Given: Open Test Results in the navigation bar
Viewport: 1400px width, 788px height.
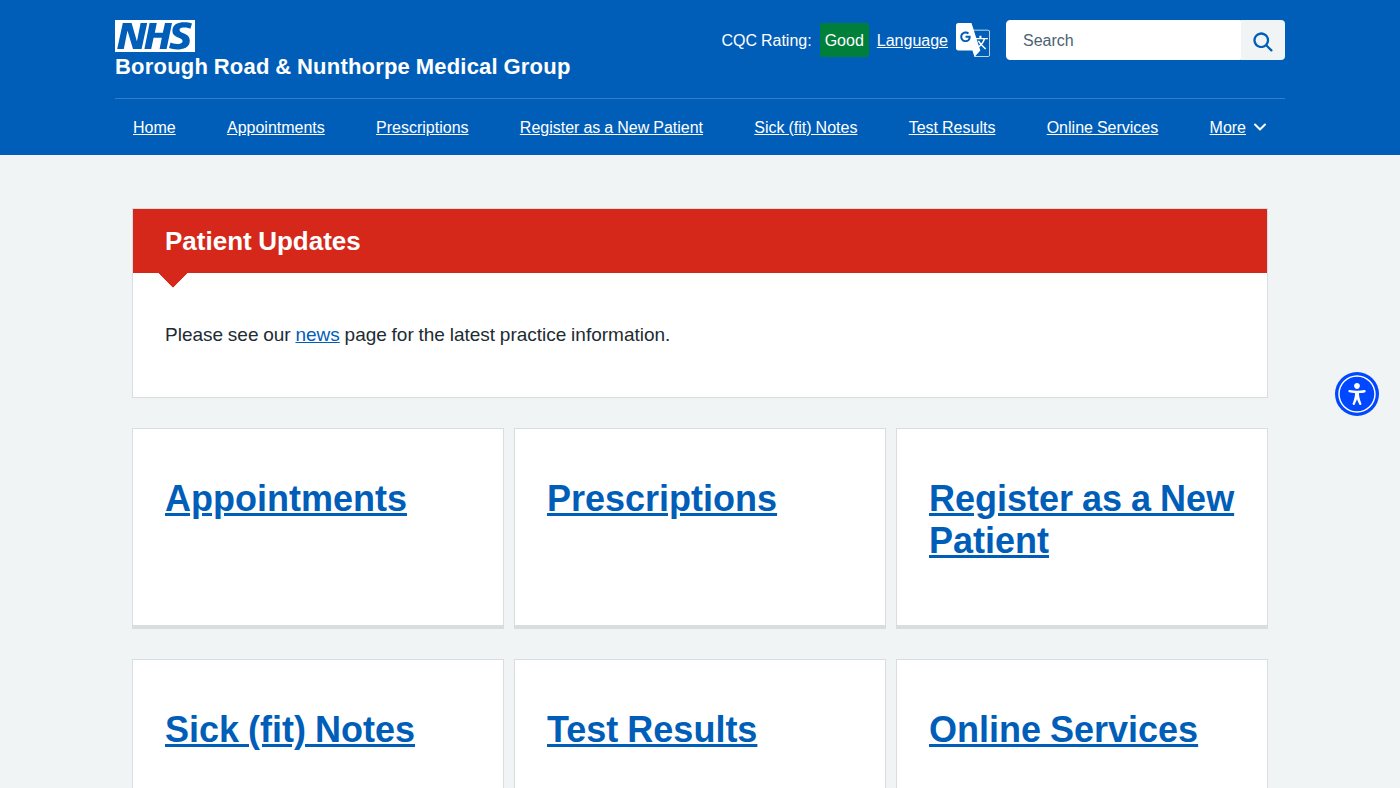Looking at the screenshot, I should 952,127.
